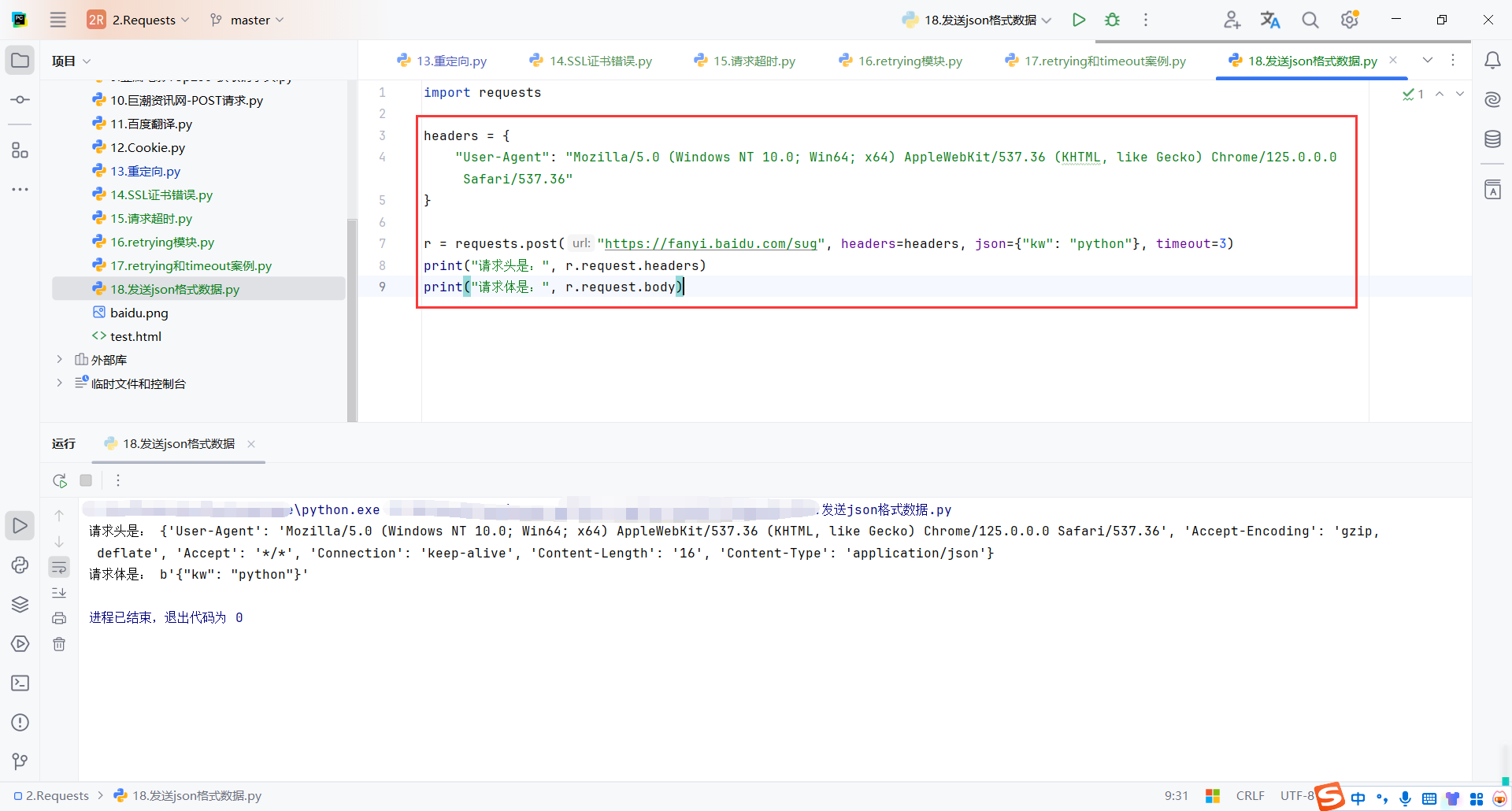Viewport: 1512px width, 811px height.
Task: Close the 18.发送json格式数据 run tab
Action: pyautogui.click(x=251, y=444)
